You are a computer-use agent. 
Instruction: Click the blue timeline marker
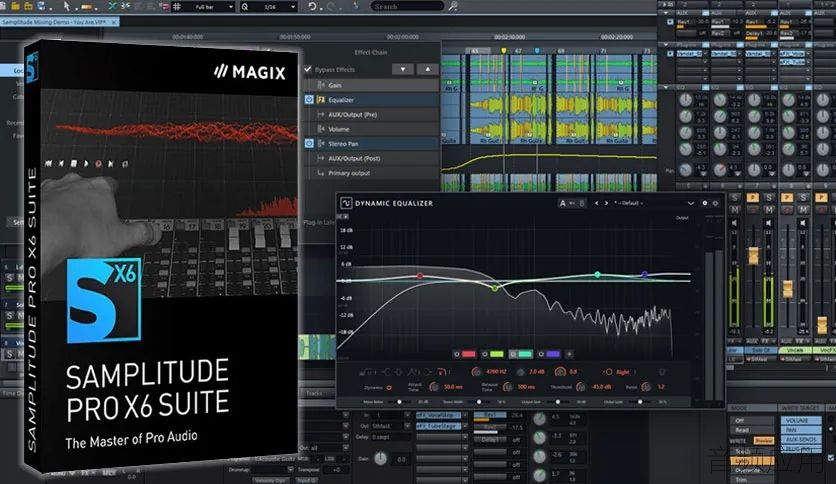(537, 51)
